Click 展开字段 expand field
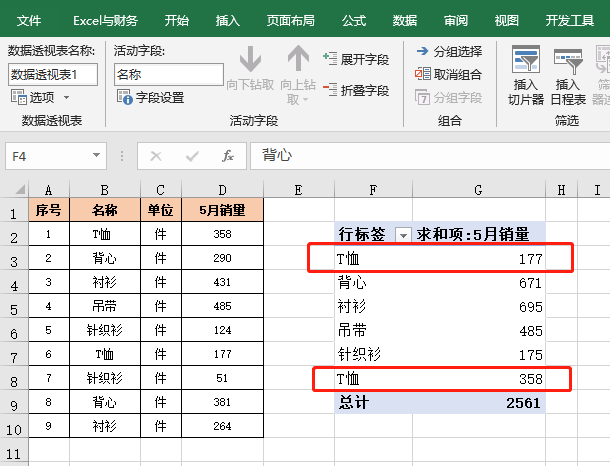This screenshot has height=466, width=610. point(356,59)
